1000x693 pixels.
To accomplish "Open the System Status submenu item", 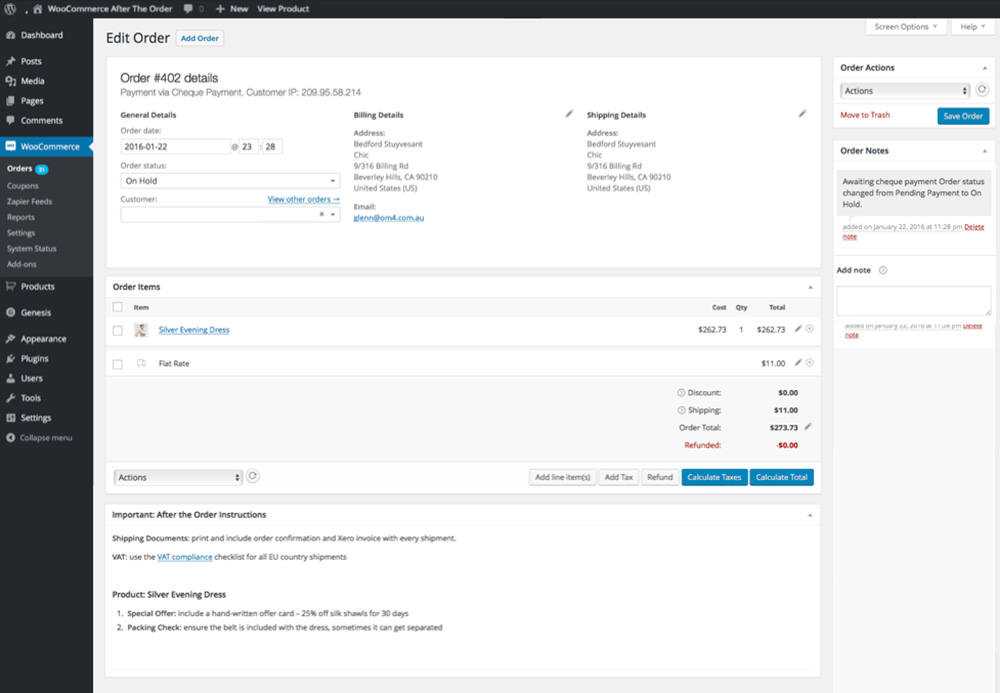I will pyautogui.click(x=32, y=249).
